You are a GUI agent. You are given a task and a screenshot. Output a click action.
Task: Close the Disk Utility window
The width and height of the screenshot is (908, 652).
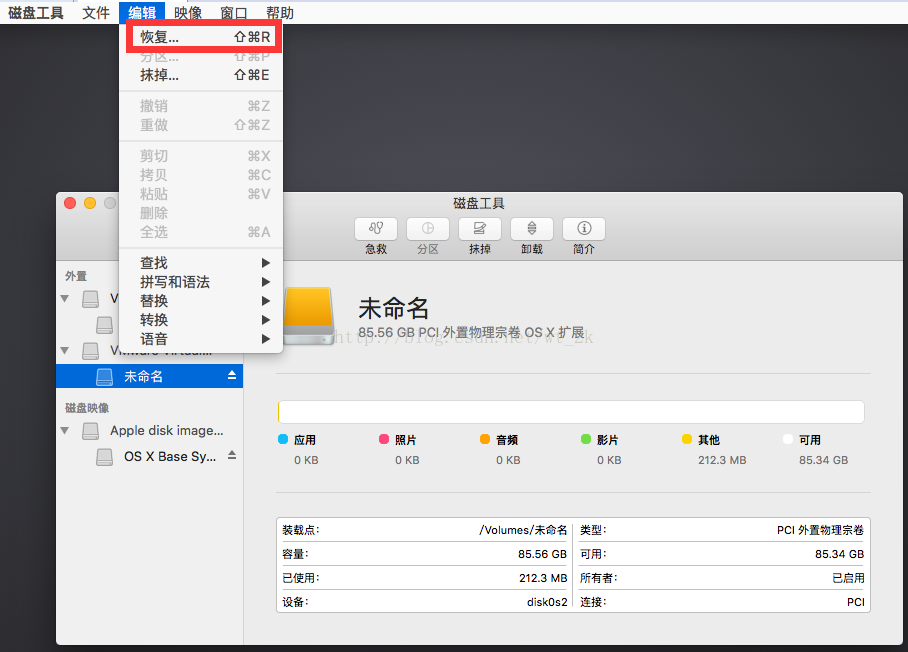pos(70,203)
